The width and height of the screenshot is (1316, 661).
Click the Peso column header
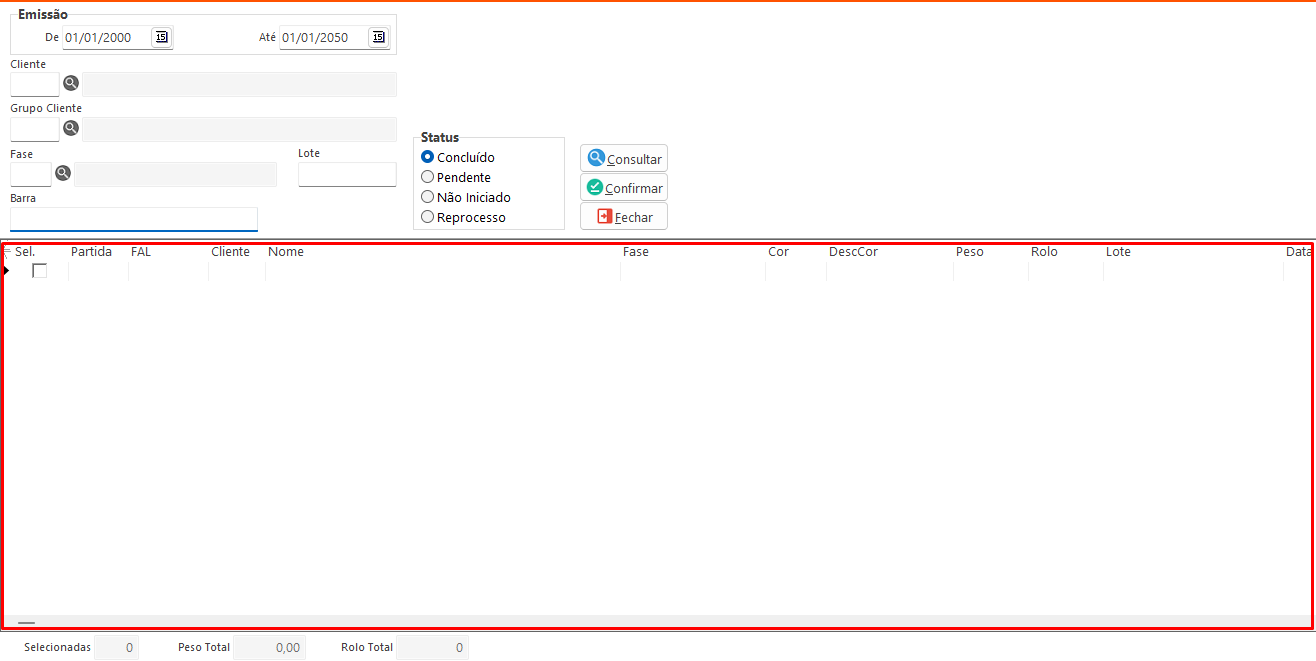[969, 252]
